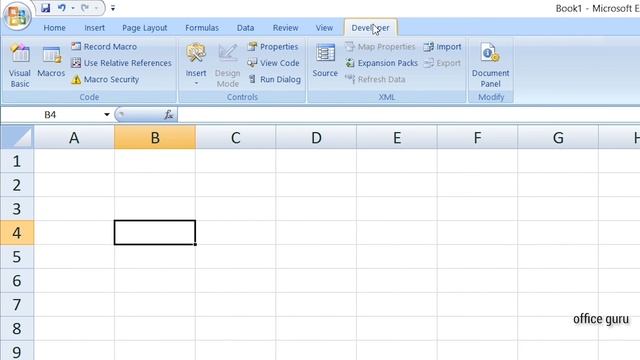Start Record Macro
Image resolution: width=640 pixels, height=360 pixels.
pyautogui.click(x=104, y=47)
